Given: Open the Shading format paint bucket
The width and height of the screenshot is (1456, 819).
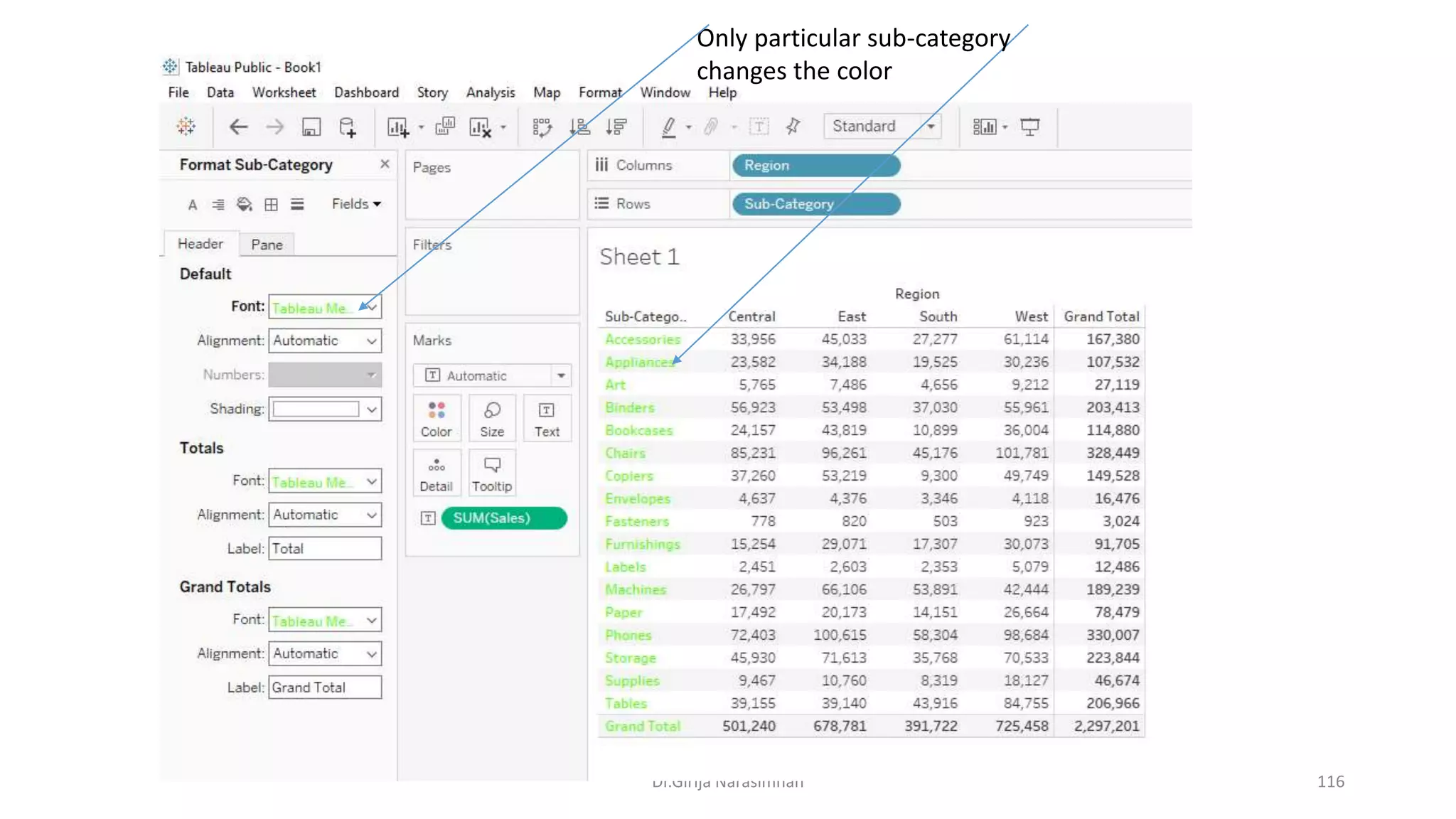Looking at the screenshot, I should 245,205.
